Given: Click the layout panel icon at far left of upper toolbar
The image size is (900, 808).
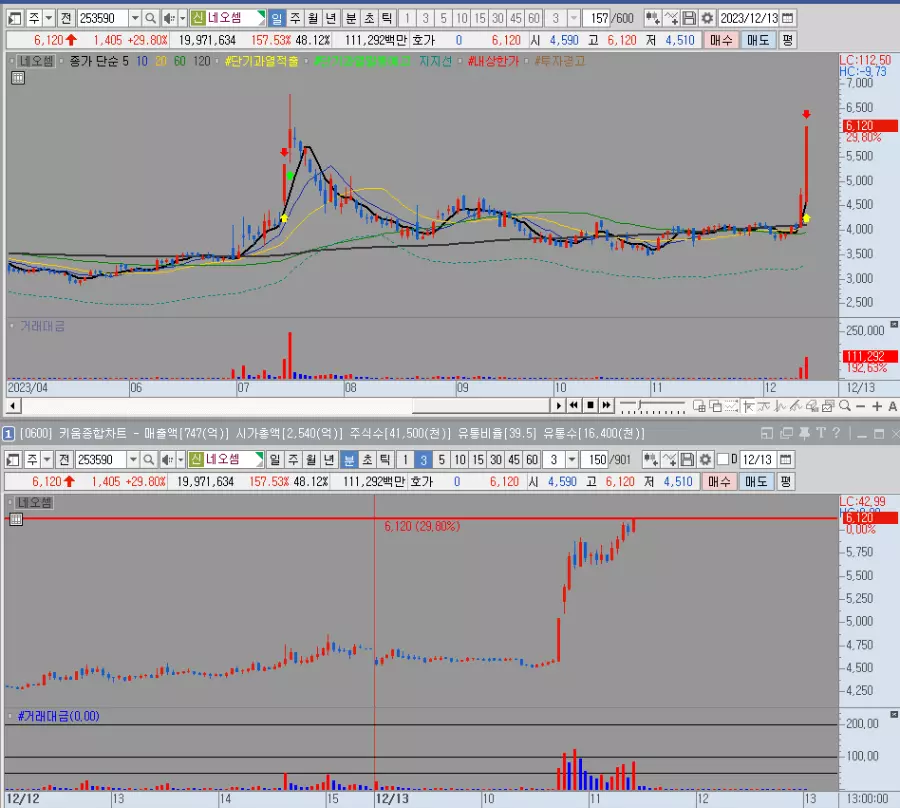Looking at the screenshot, I should pyautogui.click(x=15, y=18).
